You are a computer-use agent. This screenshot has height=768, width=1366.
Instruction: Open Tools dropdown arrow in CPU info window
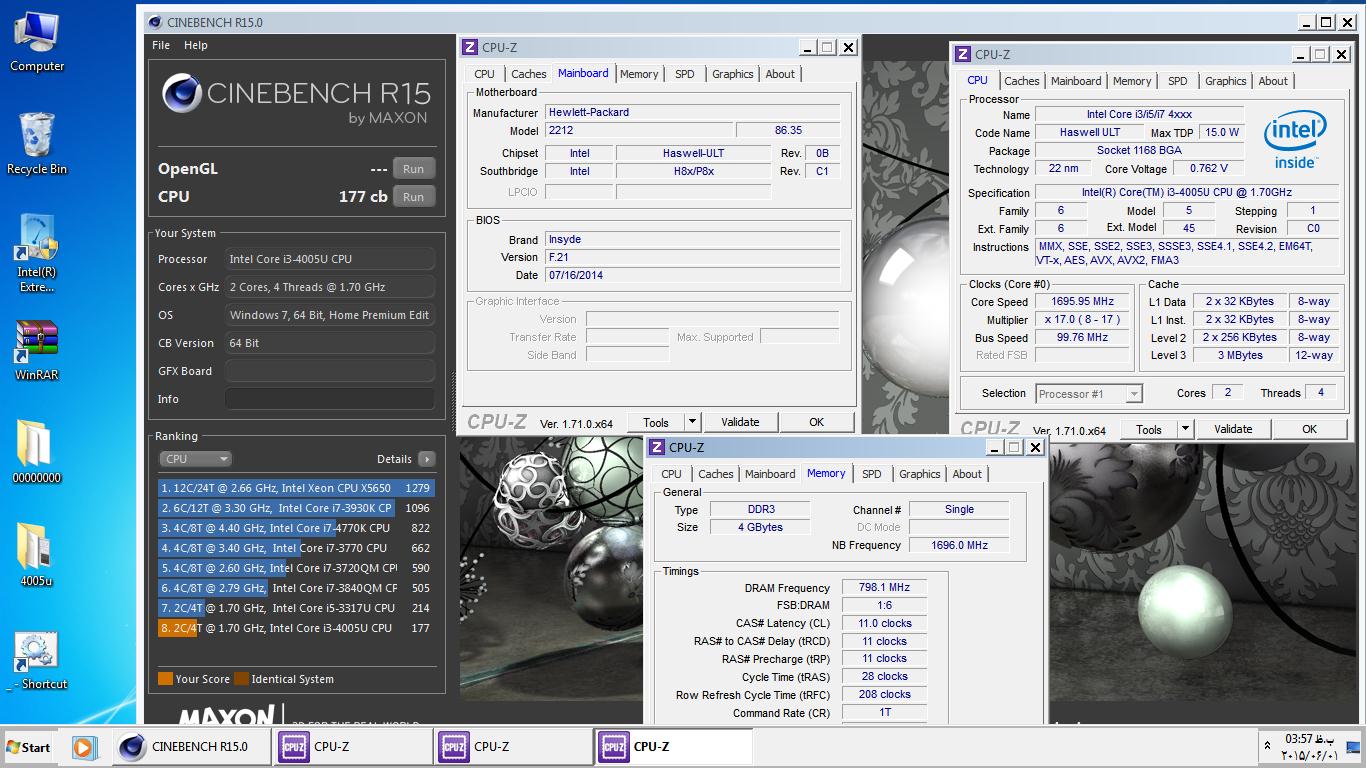point(1185,429)
